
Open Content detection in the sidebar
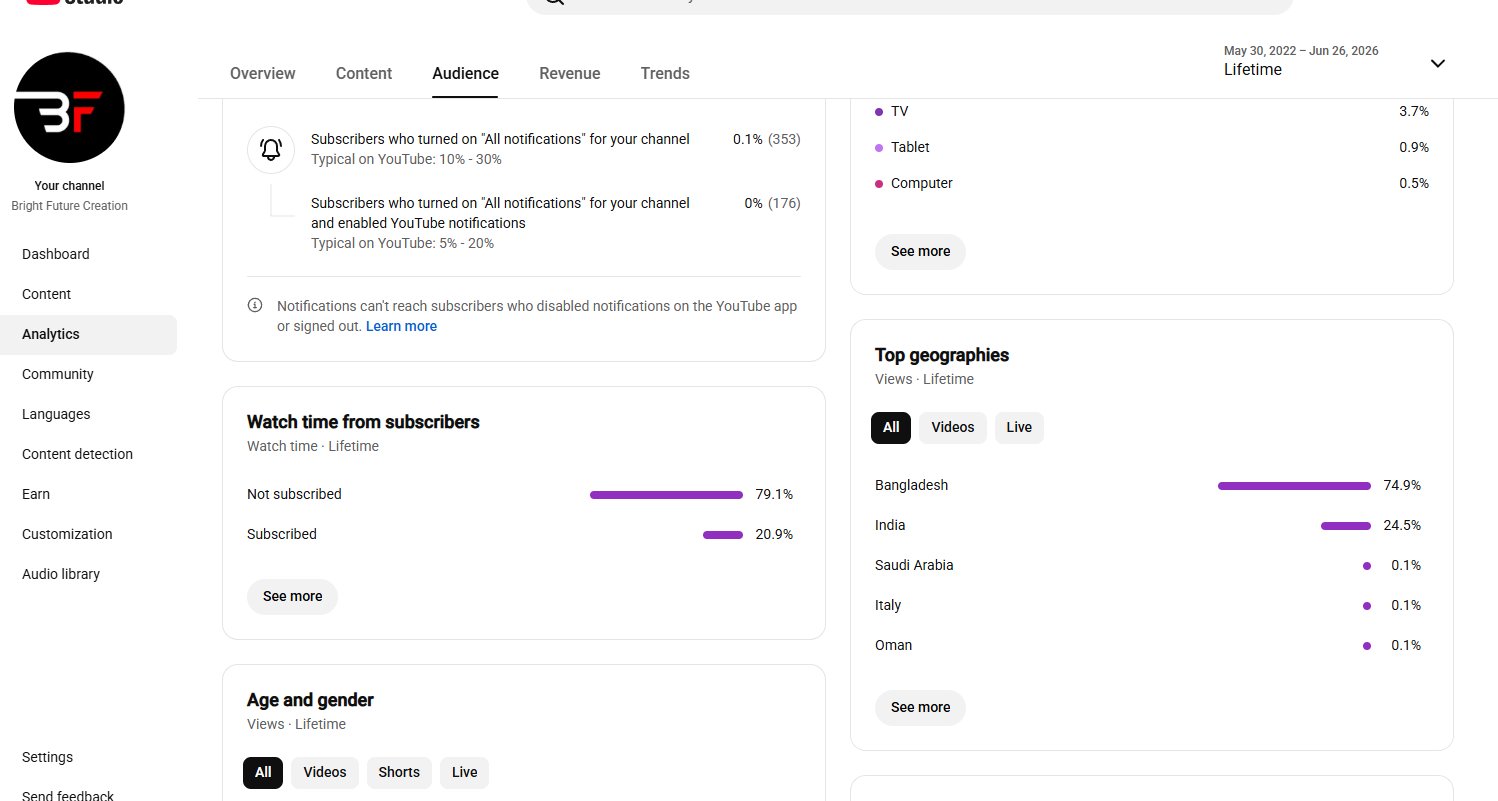coord(88,454)
